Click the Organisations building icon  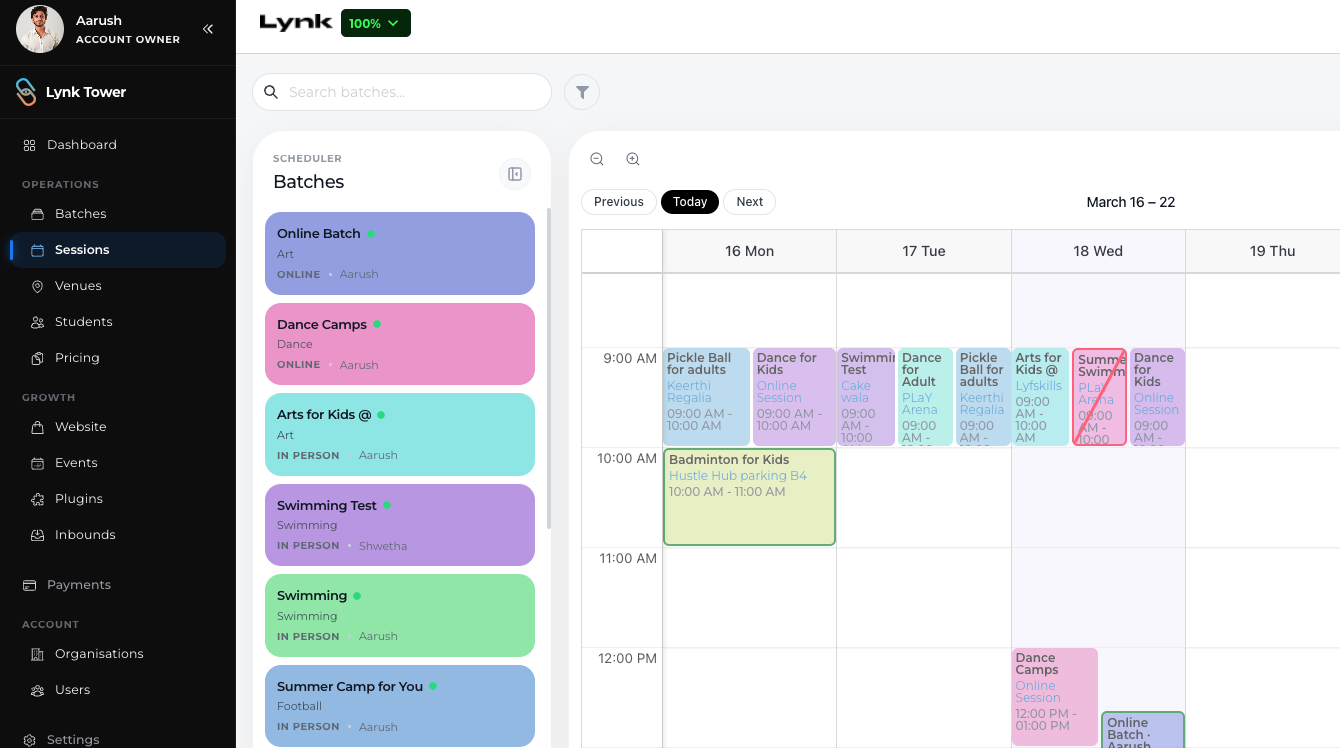click(38, 654)
